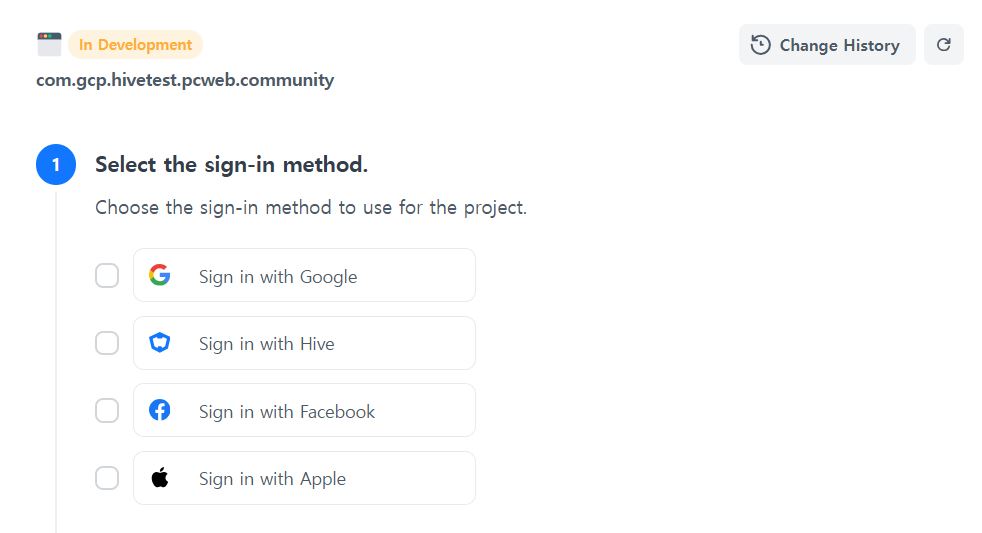Click the clock icon in Change History
This screenshot has width=982, height=533.
pos(761,45)
